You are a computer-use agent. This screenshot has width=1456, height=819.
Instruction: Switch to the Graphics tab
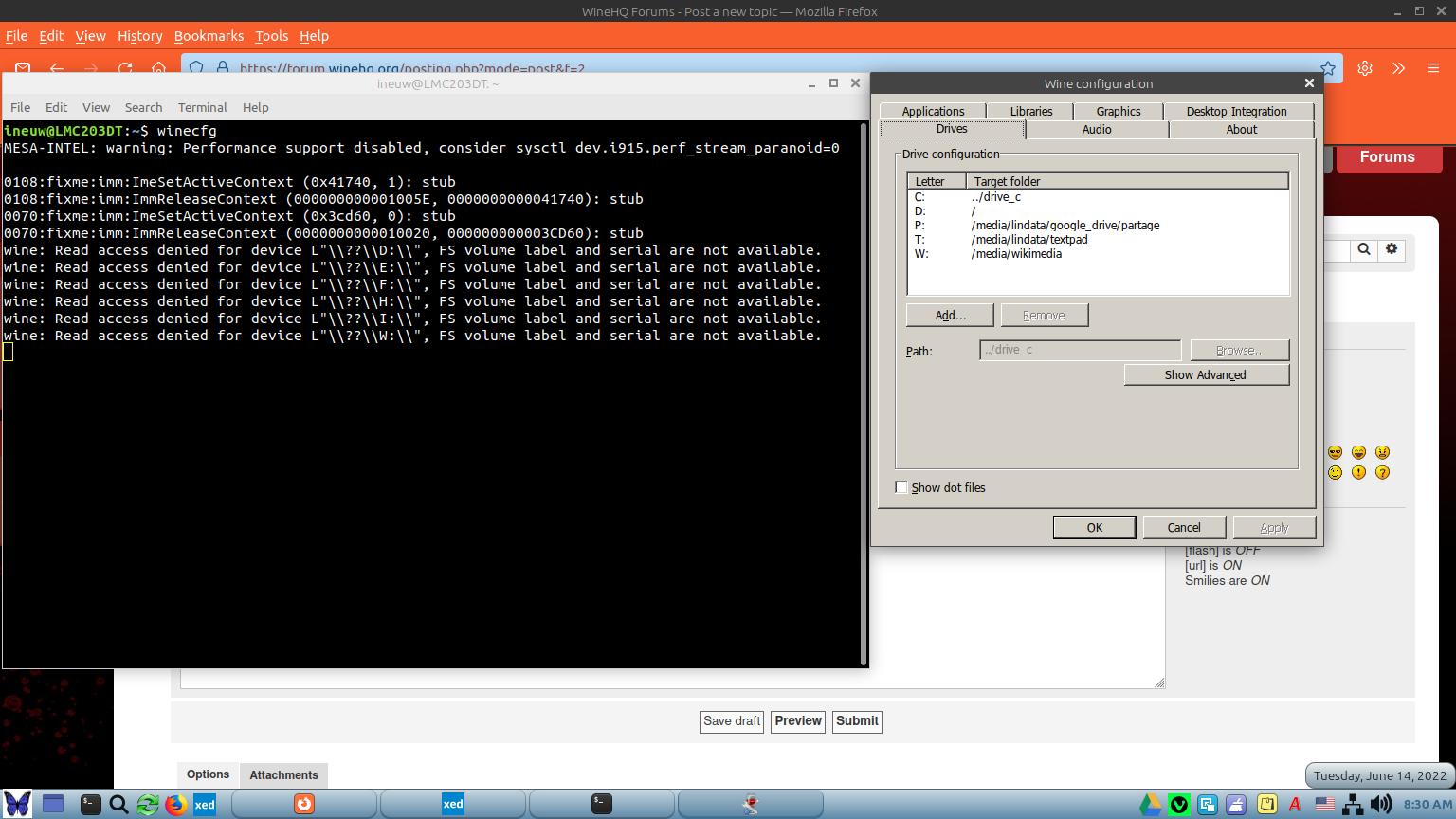click(1119, 111)
